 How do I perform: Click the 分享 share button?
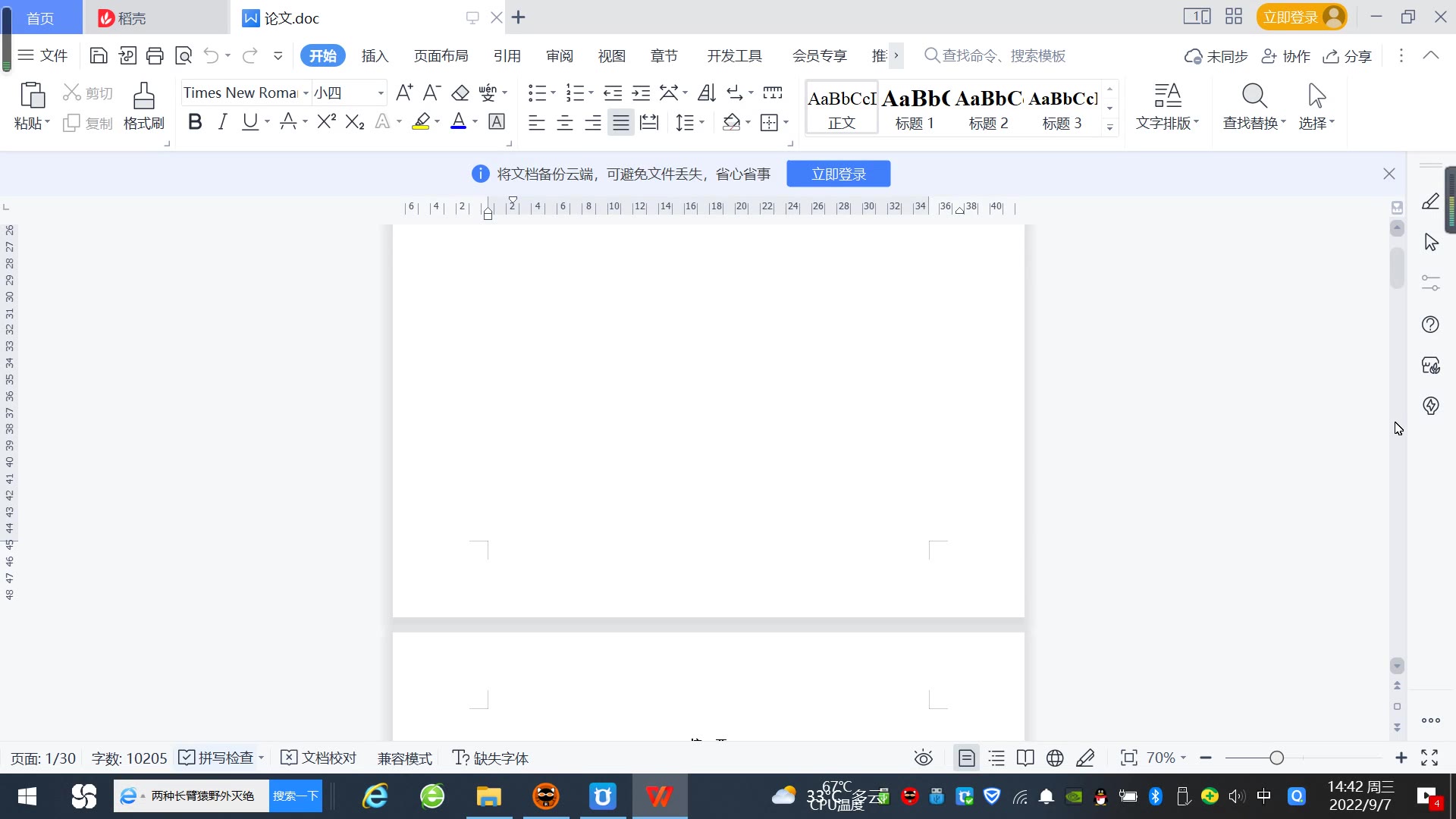(1348, 56)
